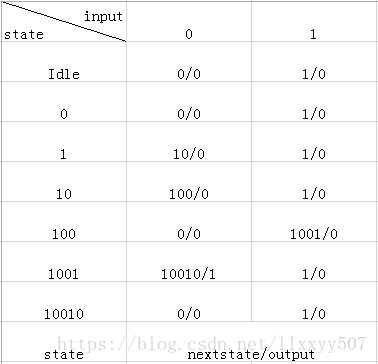Open the blog.csdn.net watermark link
This screenshot has width=378, height=364.
pyautogui.click(x=212, y=344)
